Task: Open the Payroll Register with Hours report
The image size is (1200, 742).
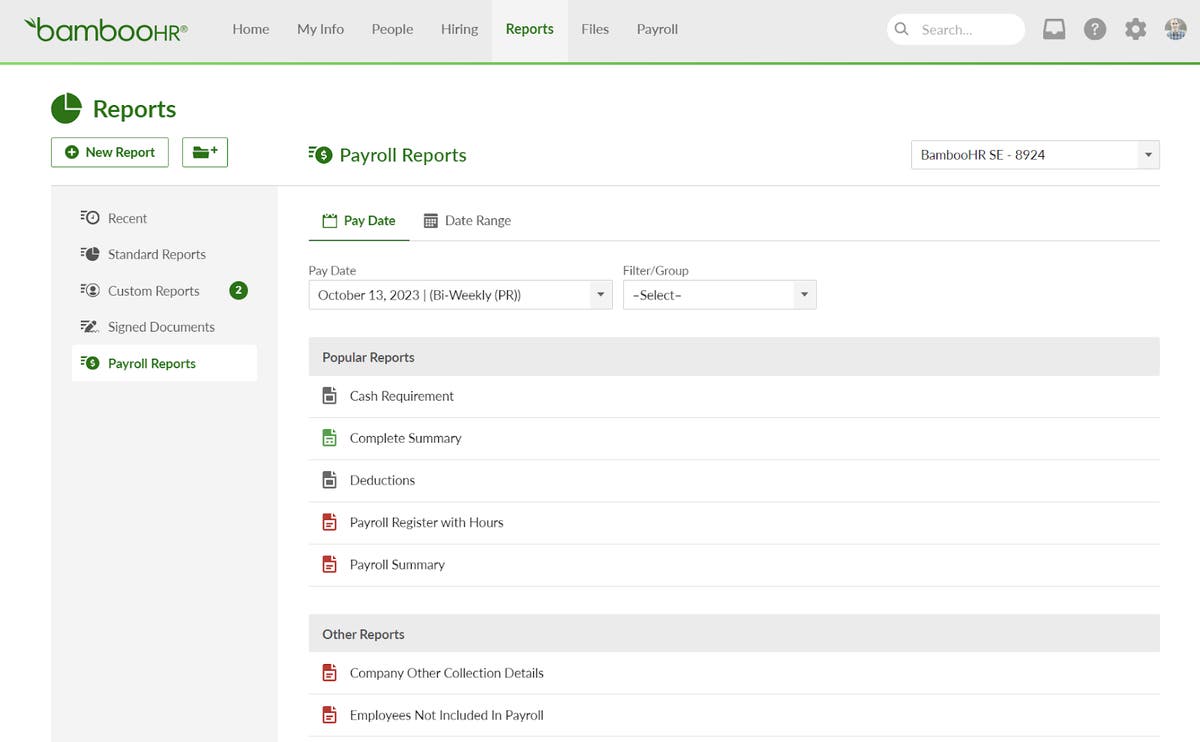Action: tap(425, 522)
